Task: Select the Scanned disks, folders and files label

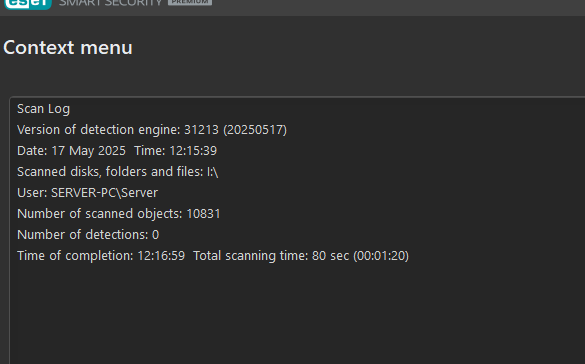Action: pos(110,172)
